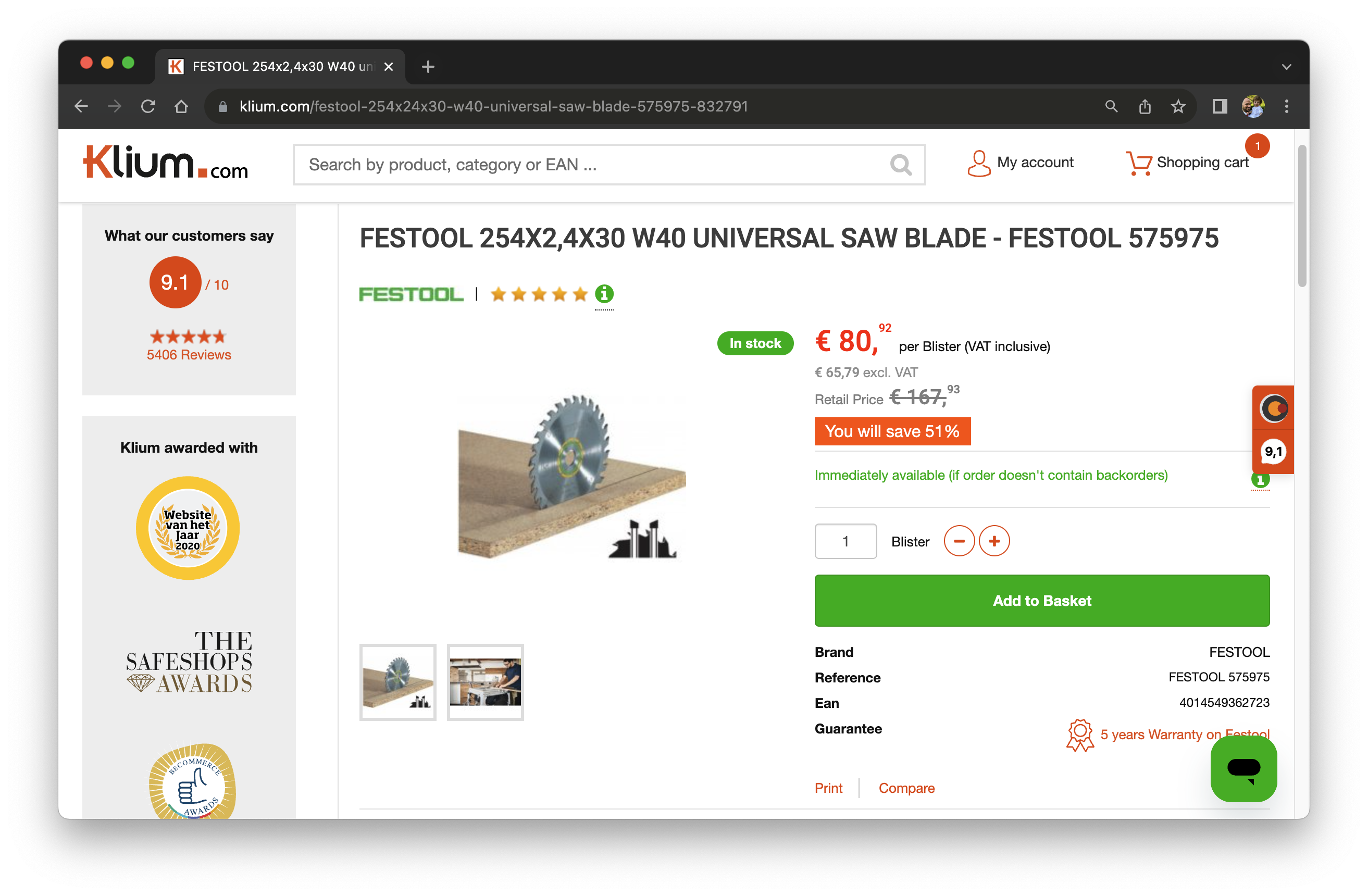This screenshot has width=1368, height=896.
Task: Reload the page
Action: [x=148, y=106]
